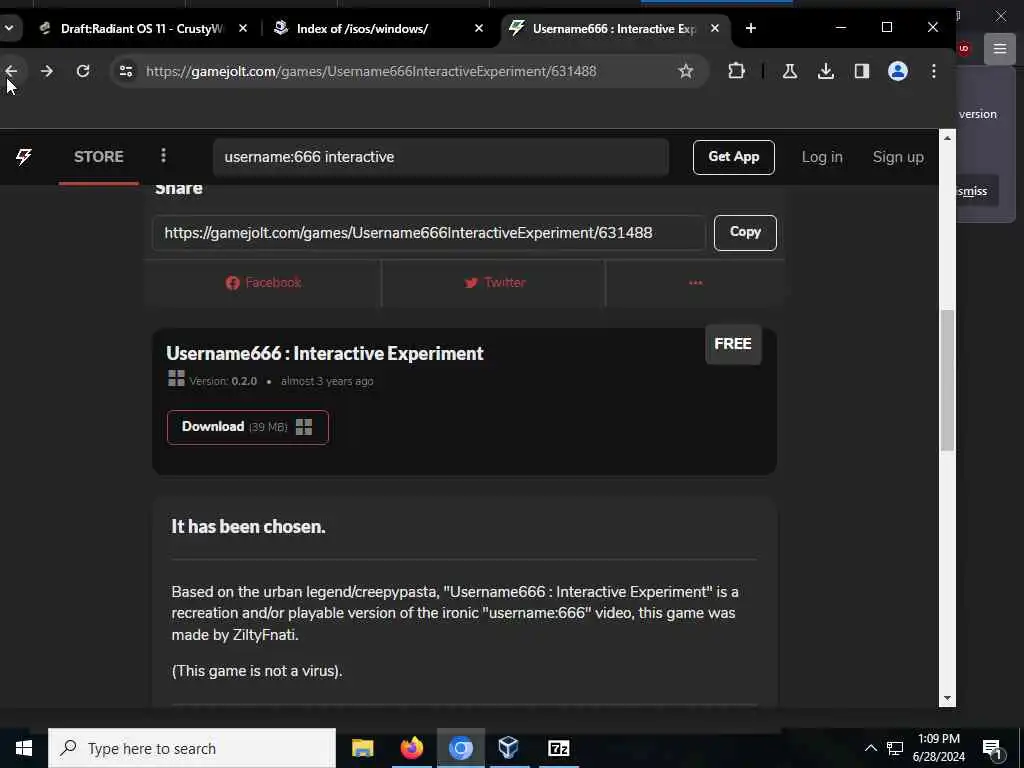Open the Chrome three-dot menu
Image resolution: width=1024 pixels, height=768 pixels.
934,71
